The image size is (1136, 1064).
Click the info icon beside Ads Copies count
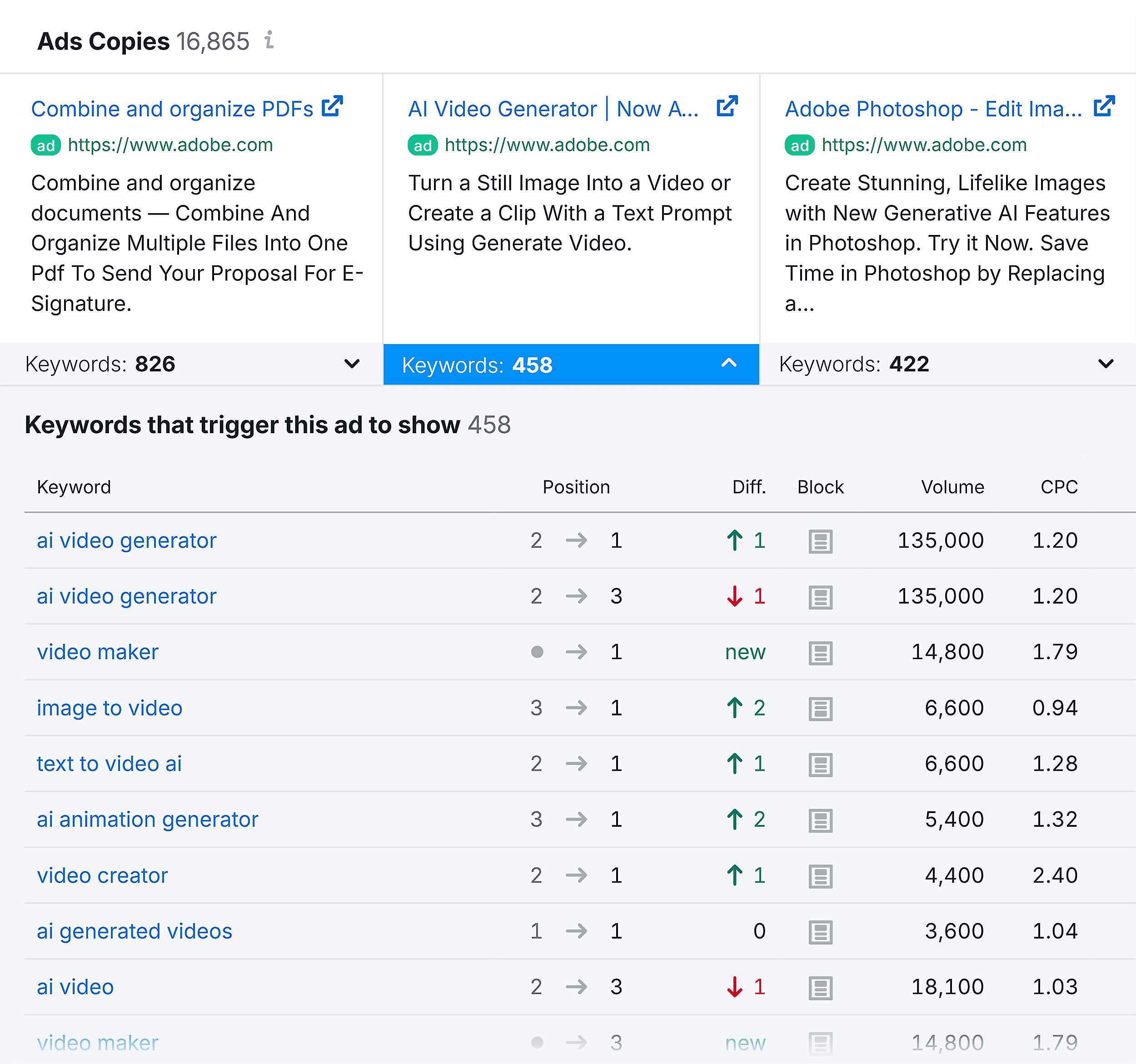269,40
